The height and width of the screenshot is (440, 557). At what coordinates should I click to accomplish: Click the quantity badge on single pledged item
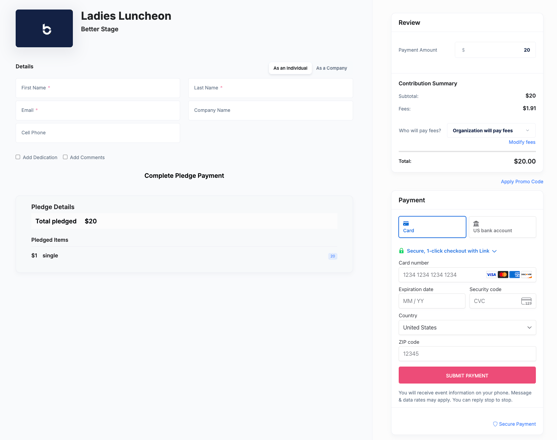point(332,256)
